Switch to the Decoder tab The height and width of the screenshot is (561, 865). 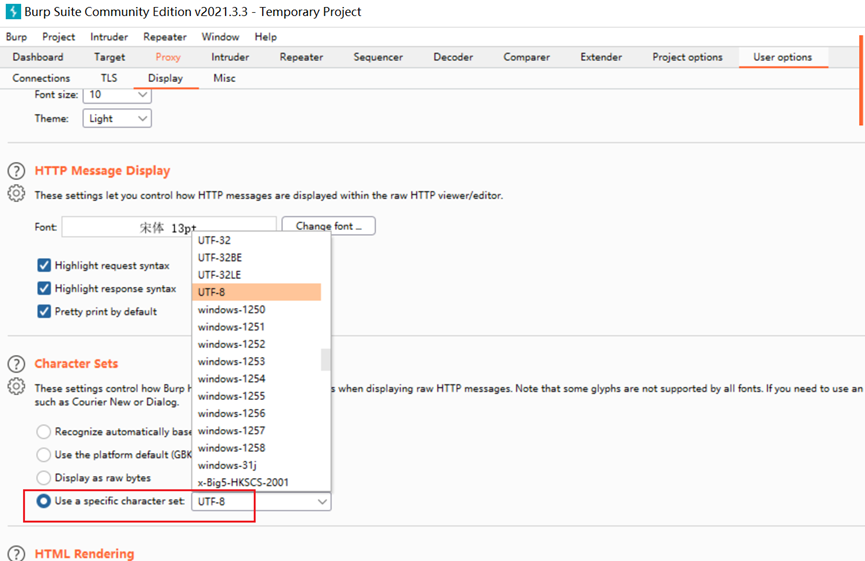tap(453, 57)
